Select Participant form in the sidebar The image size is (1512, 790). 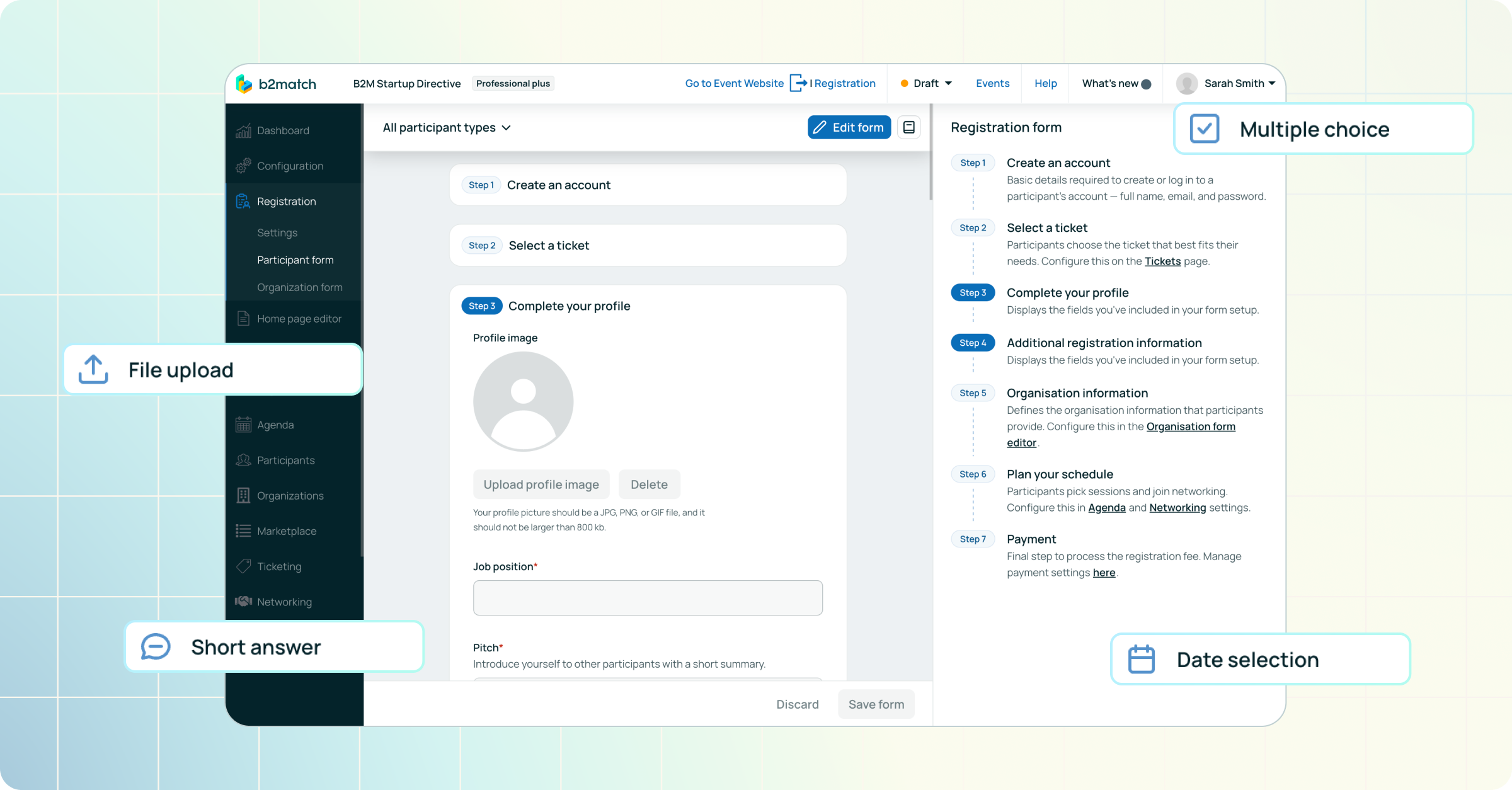[x=295, y=260]
